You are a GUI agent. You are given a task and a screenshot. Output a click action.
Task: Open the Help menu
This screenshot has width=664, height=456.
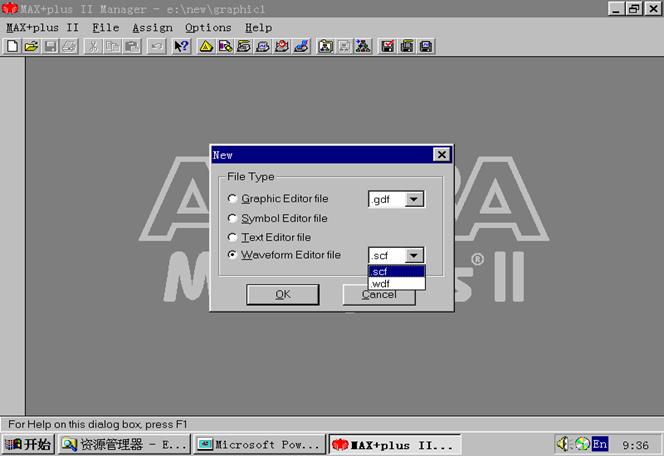[x=258, y=28]
